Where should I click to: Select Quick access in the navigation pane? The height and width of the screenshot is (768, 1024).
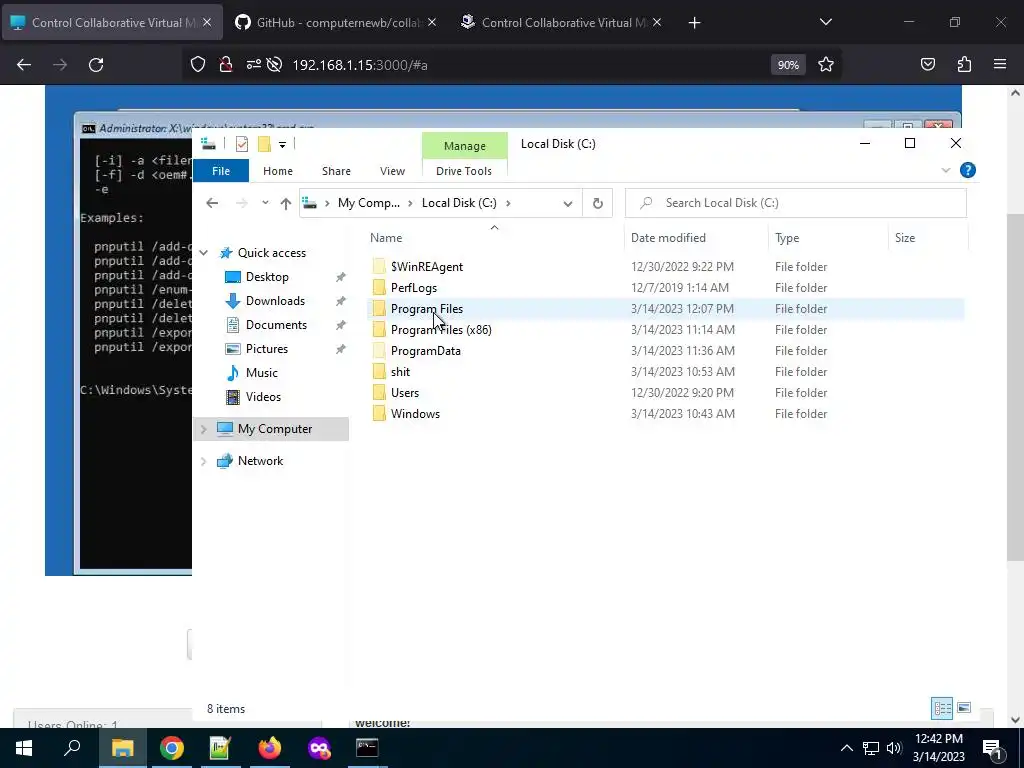click(x=272, y=253)
